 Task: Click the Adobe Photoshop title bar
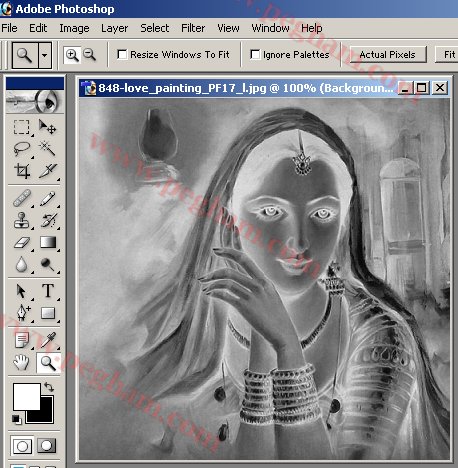click(229, 9)
